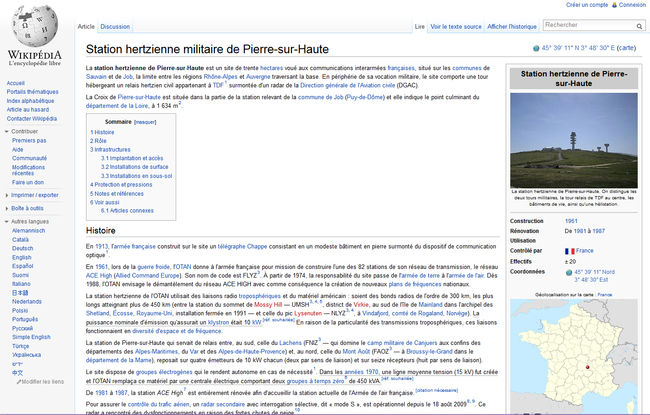
Task: Open Portails thématiques link
Action: click(x=32, y=92)
